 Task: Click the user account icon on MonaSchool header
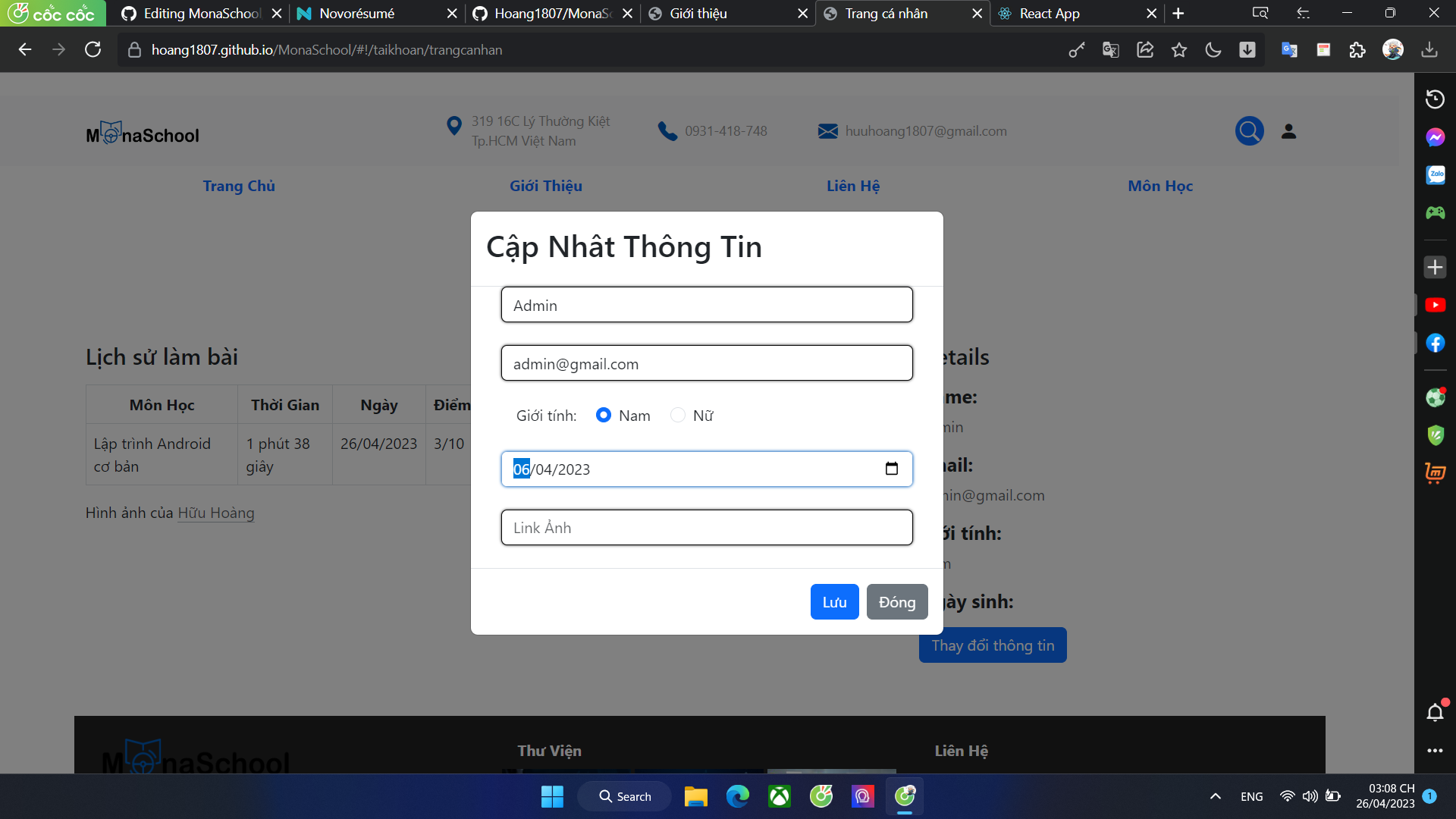tap(1288, 130)
